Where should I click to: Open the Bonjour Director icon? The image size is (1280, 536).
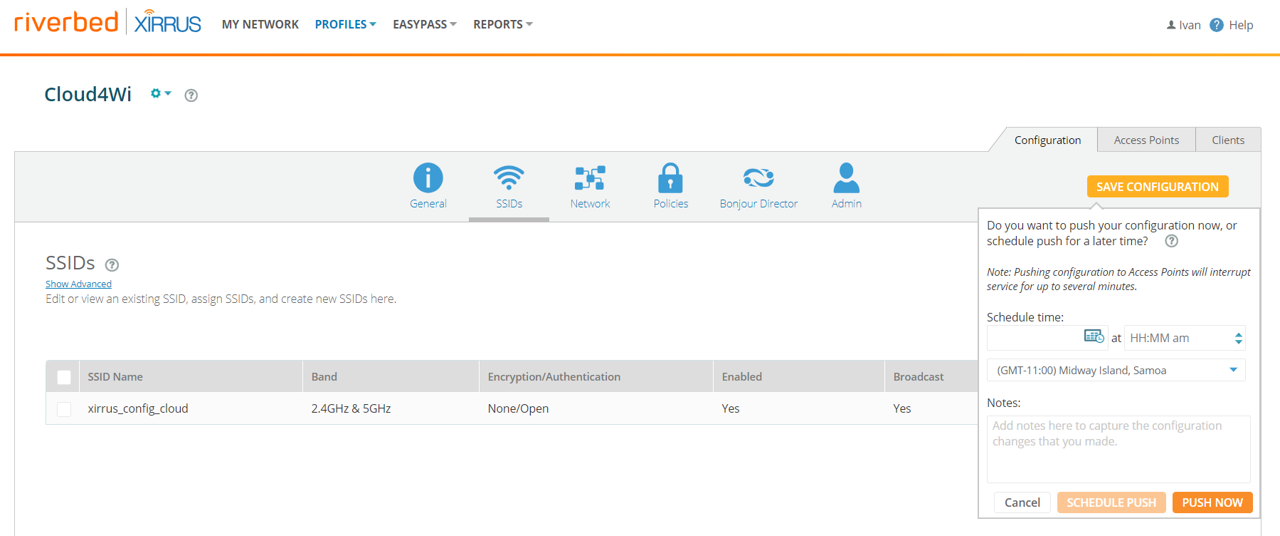pyautogui.click(x=758, y=179)
